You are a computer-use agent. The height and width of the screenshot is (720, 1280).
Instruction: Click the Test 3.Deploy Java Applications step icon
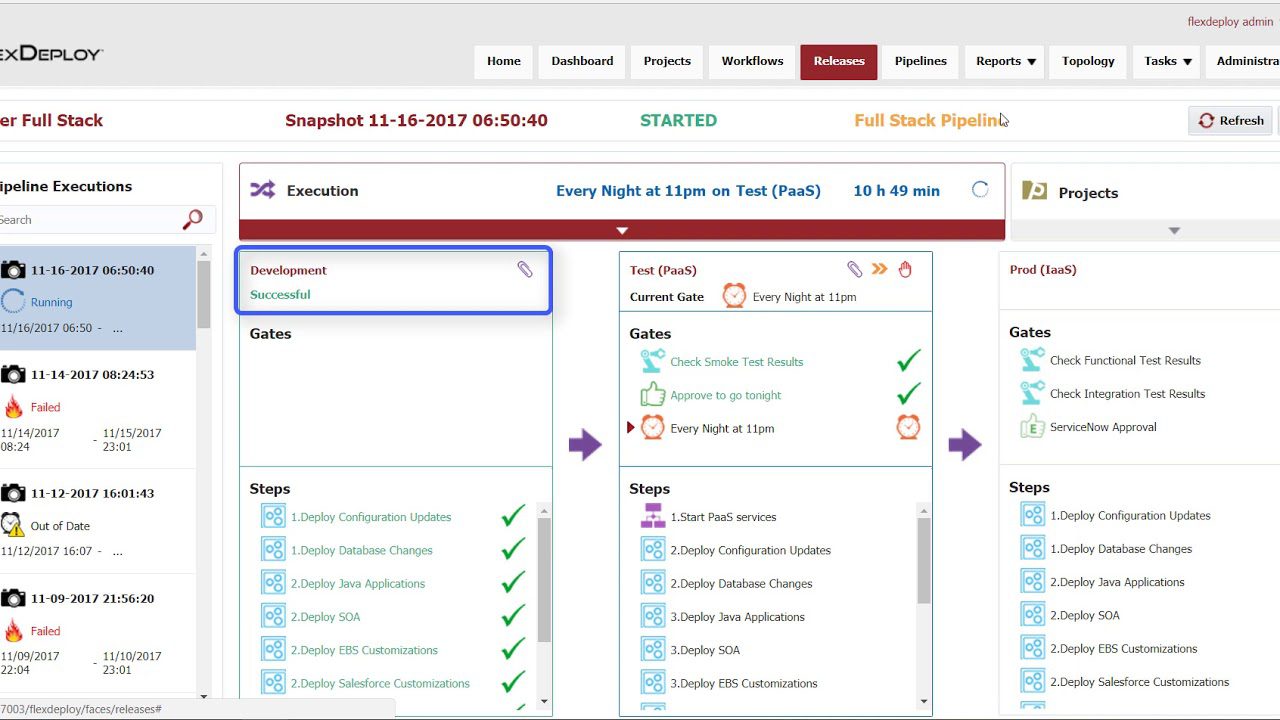click(652, 616)
